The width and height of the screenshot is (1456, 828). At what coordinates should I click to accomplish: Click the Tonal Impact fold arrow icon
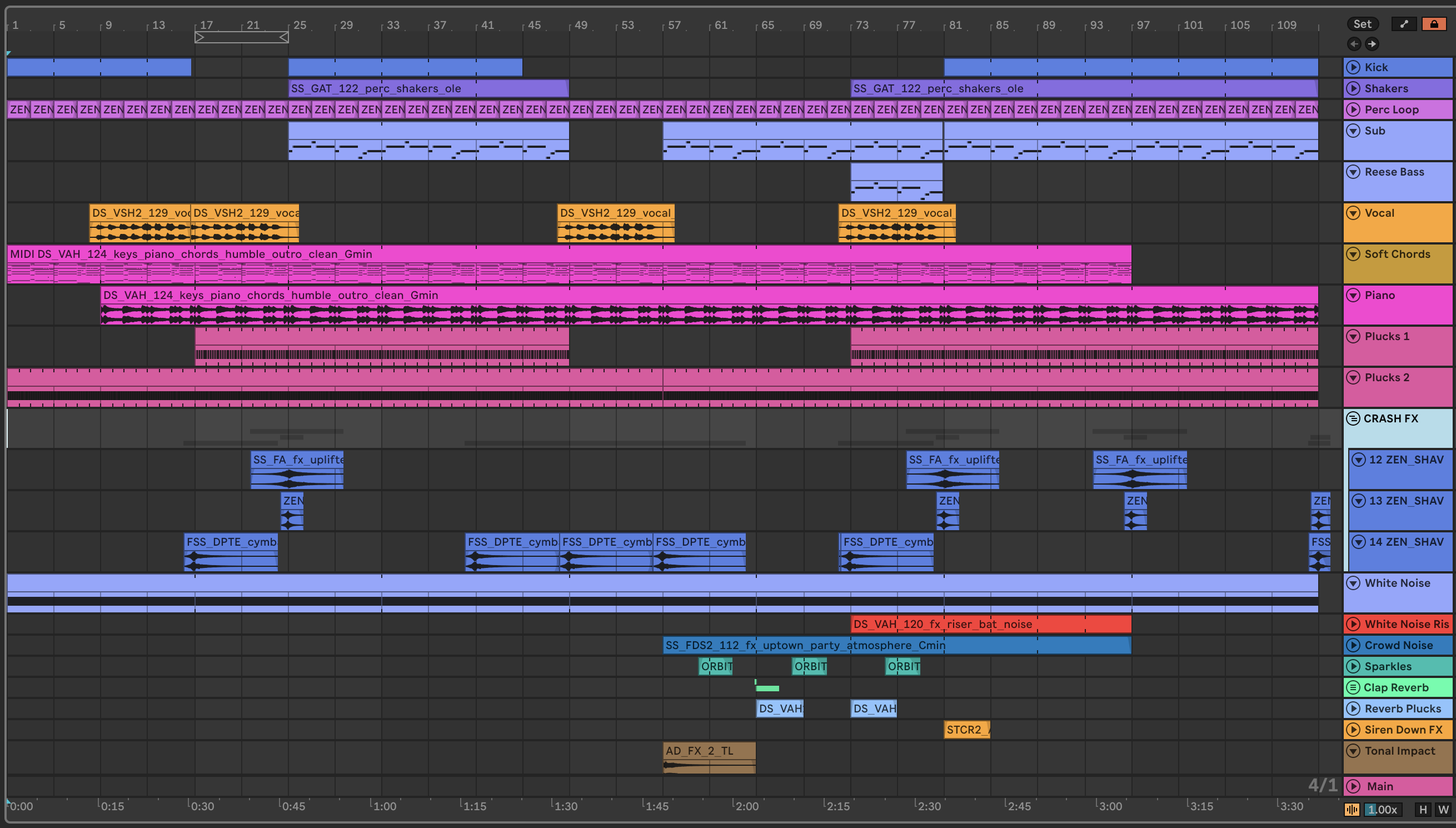click(x=1354, y=751)
